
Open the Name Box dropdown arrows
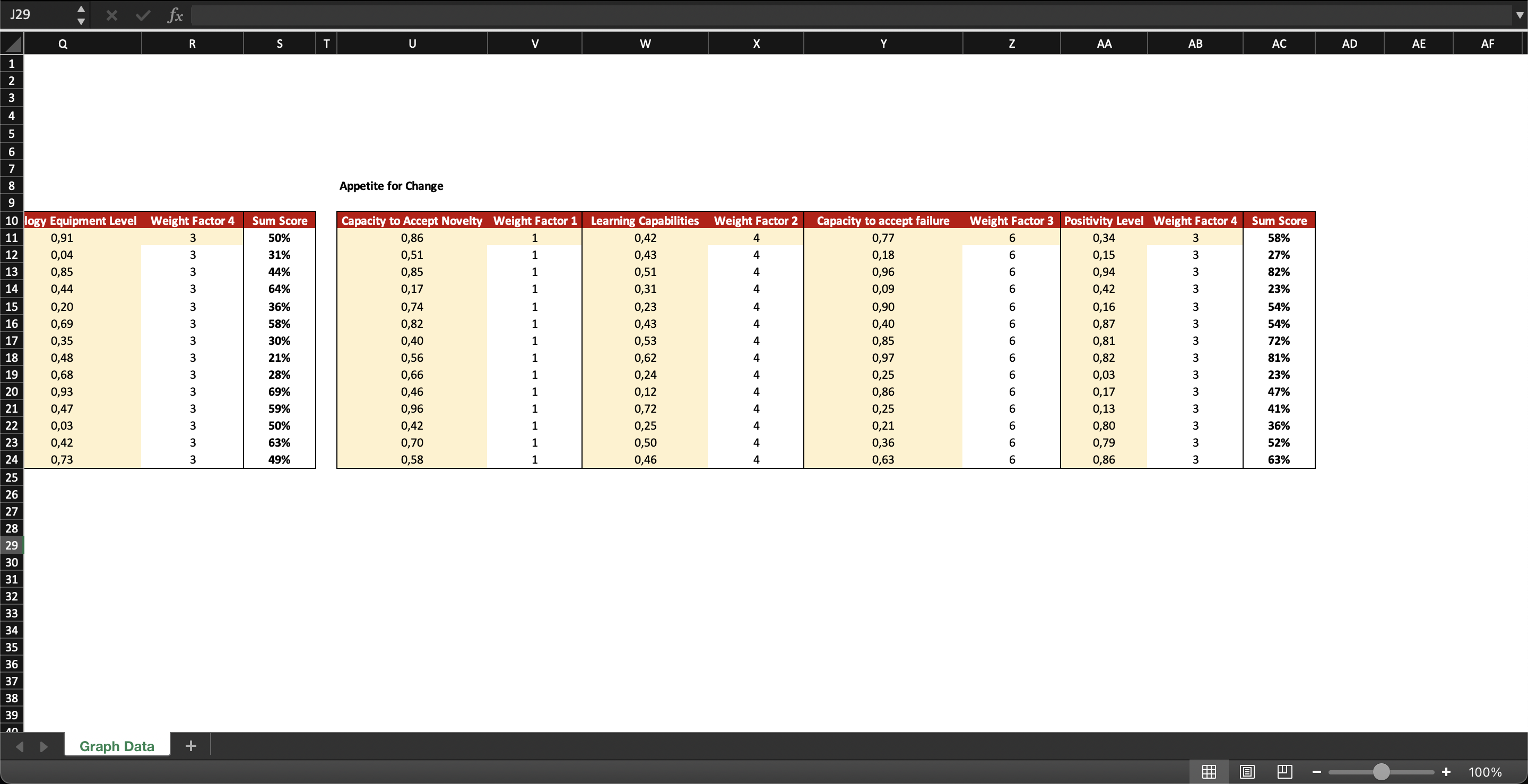point(81,15)
